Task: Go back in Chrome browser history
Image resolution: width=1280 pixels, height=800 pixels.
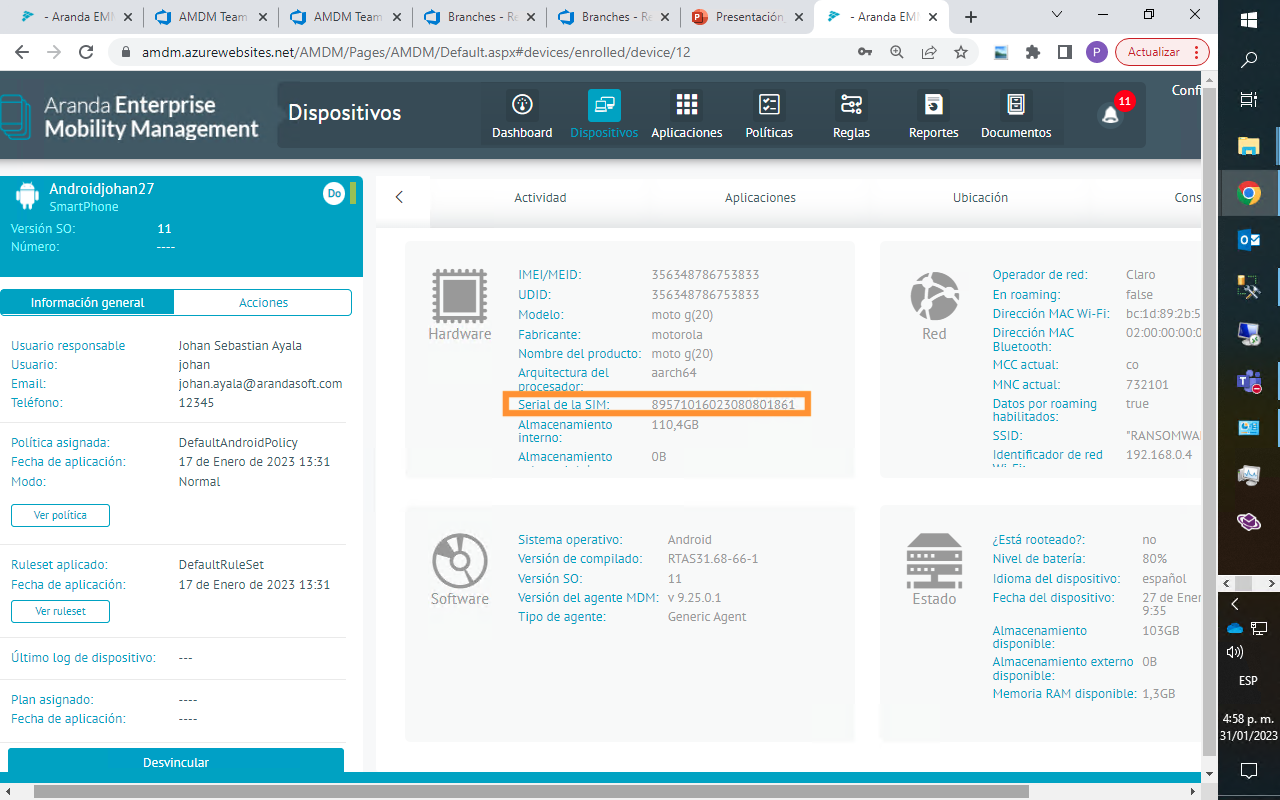Action: 22,52
